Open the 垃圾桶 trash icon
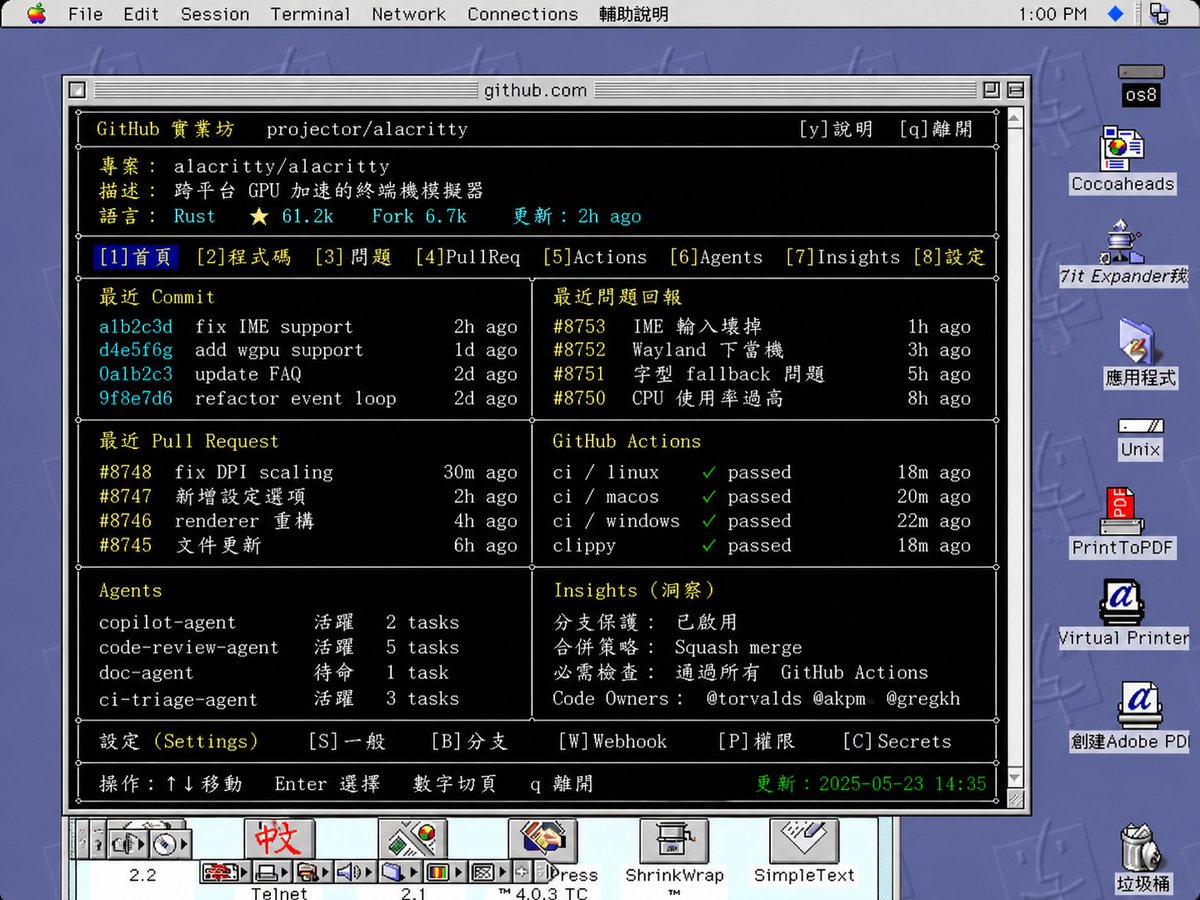 pyautogui.click(x=1142, y=856)
